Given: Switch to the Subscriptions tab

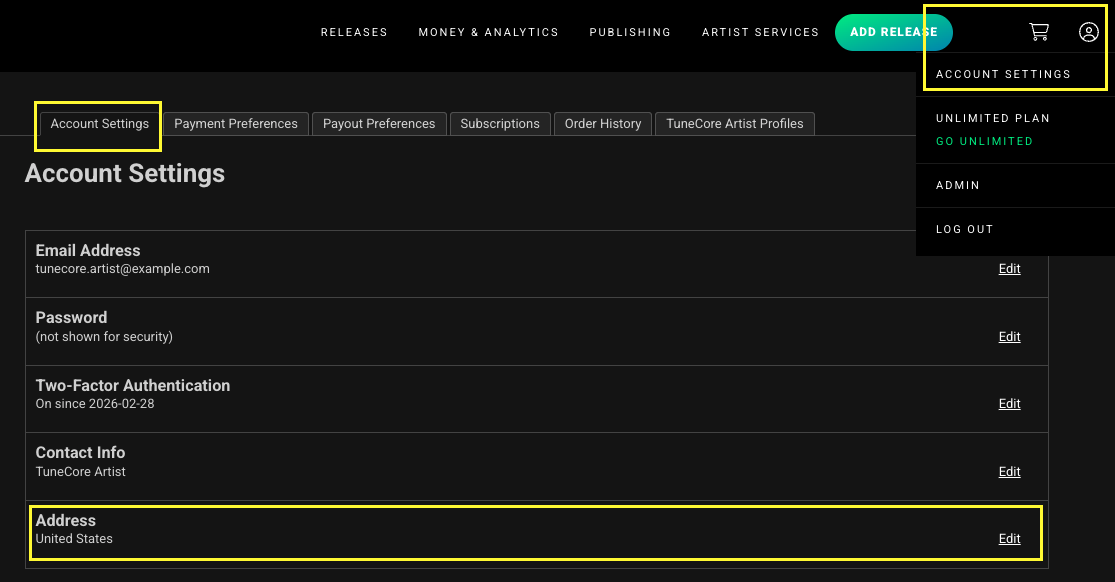Looking at the screenshot, I should coord(500,124).
